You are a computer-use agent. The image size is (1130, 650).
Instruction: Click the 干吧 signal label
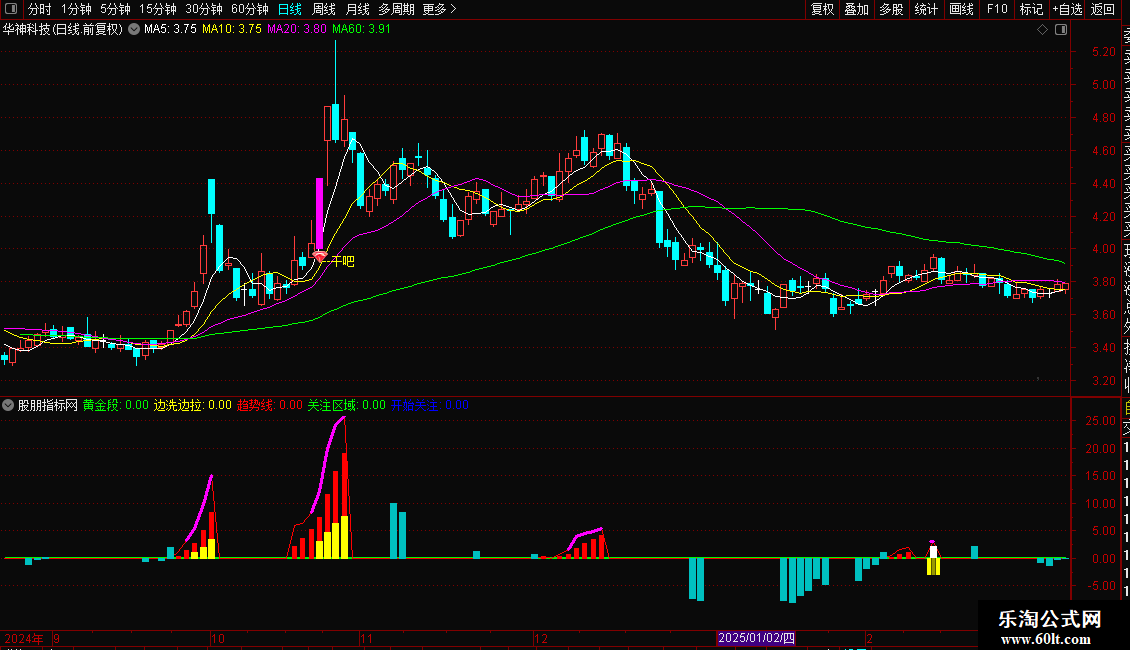coord(343,261)
